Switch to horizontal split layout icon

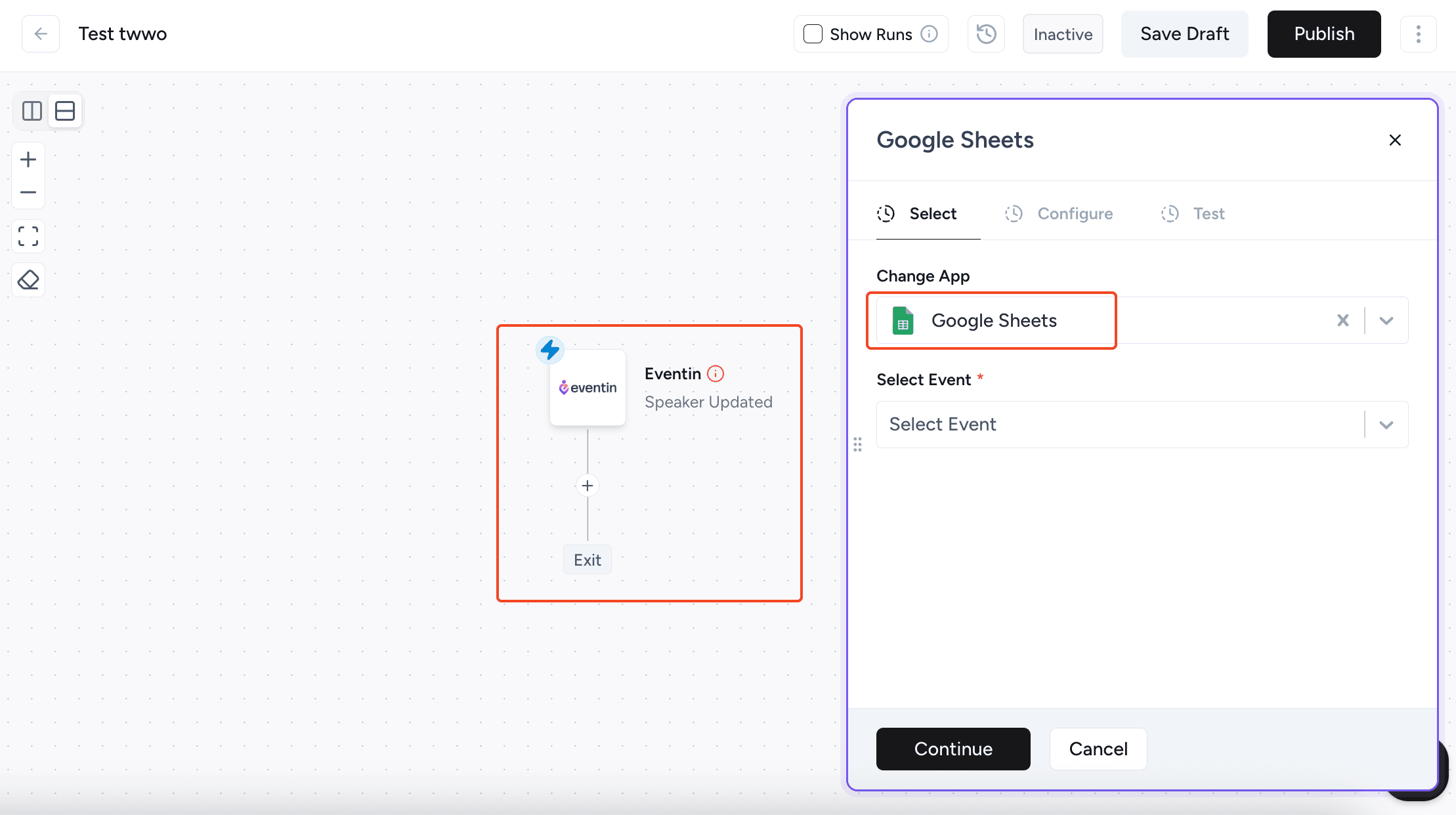(65, 111)
